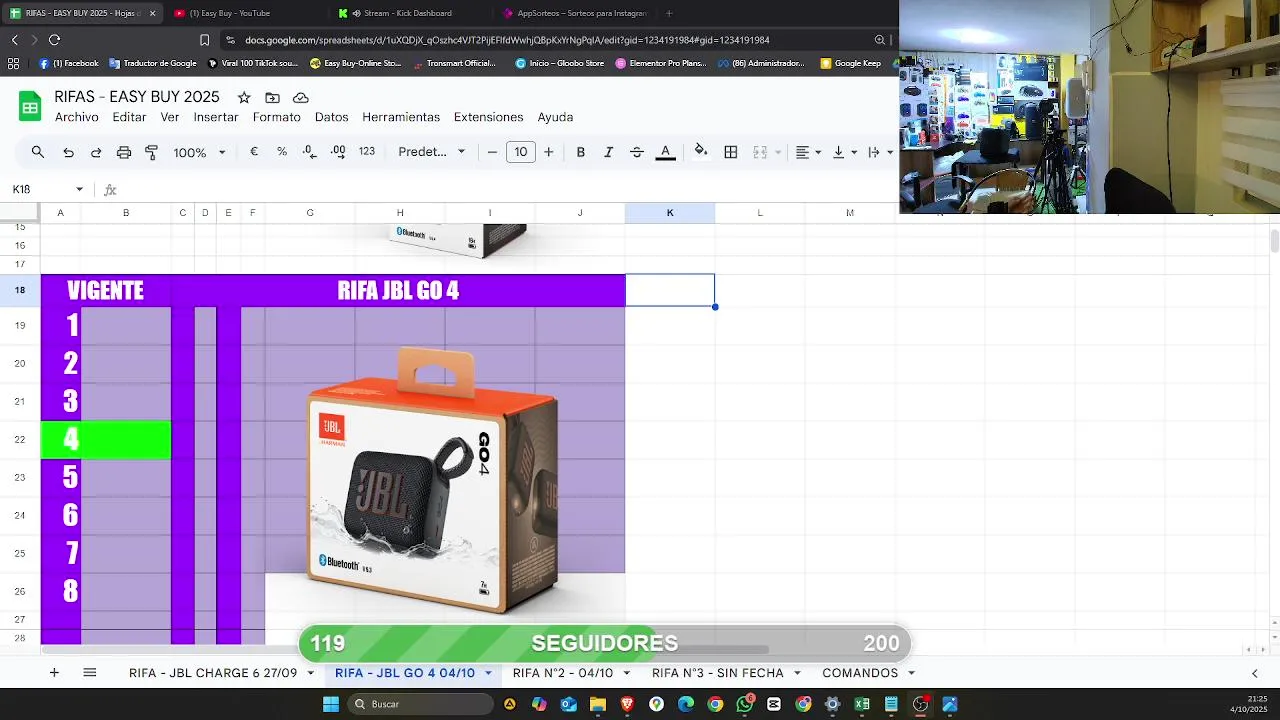This screenshot has height=720, width=1280.
Task: Switch to RIFA - JBL CHARGE 6 27/09 sheet
Action: click(x=213, y=673)
